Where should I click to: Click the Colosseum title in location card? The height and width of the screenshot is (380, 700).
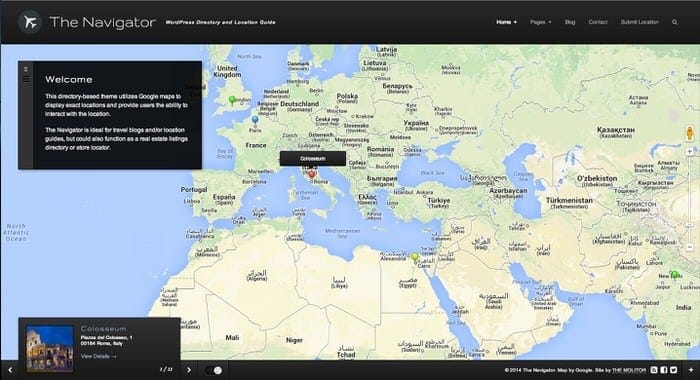click(x=104, y=329)
